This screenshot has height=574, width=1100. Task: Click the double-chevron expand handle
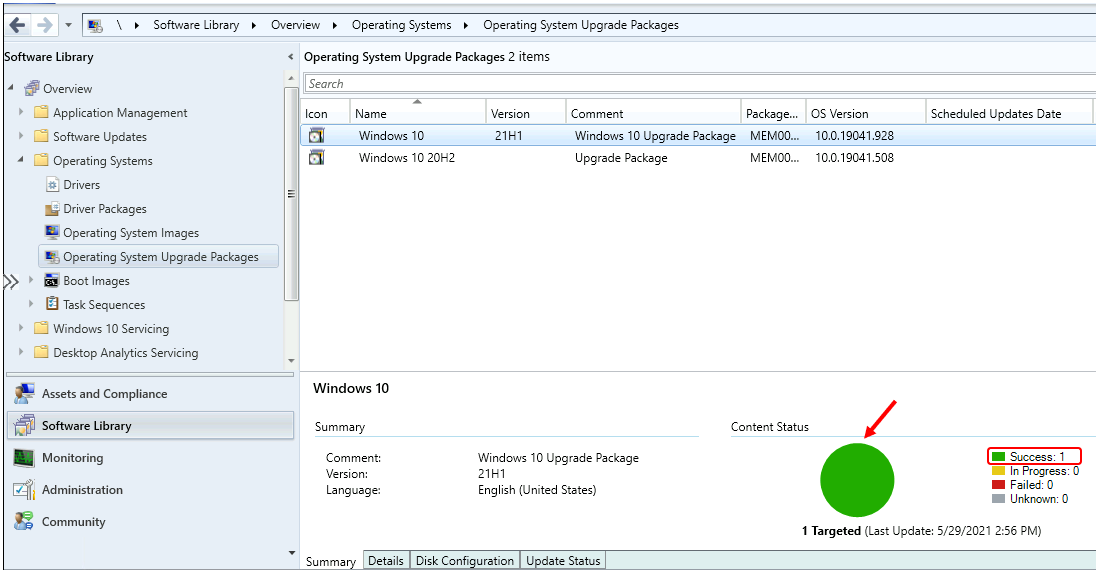pyautogui.click(x=11, y=282)
